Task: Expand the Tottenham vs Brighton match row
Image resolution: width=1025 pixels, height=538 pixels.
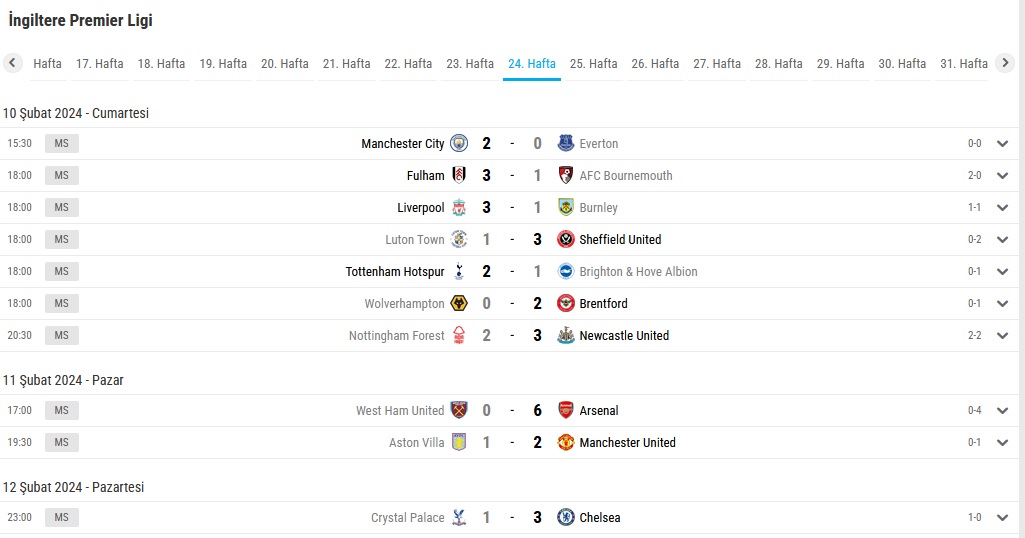Action: (1002, 271)
